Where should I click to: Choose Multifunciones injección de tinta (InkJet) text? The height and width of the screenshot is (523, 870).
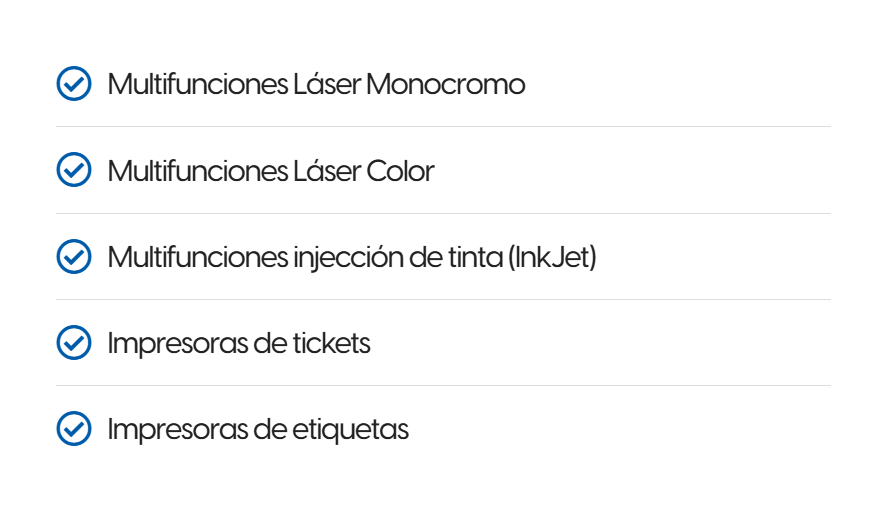coord(351,257)
